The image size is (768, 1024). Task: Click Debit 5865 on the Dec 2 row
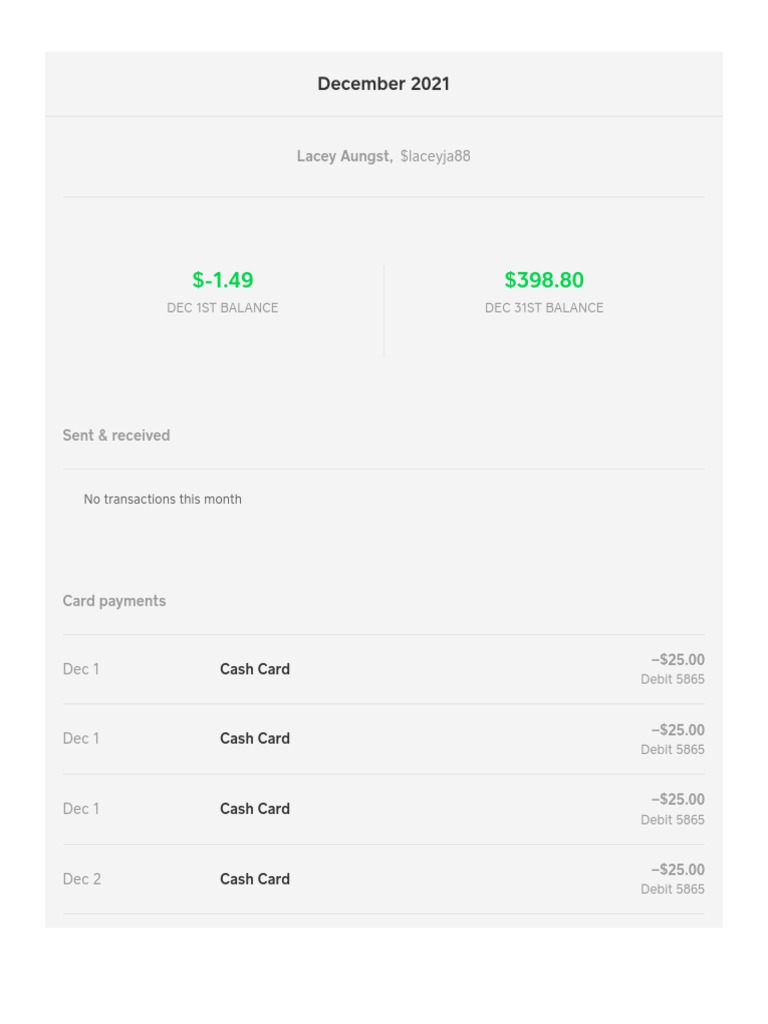pos(672,889)
